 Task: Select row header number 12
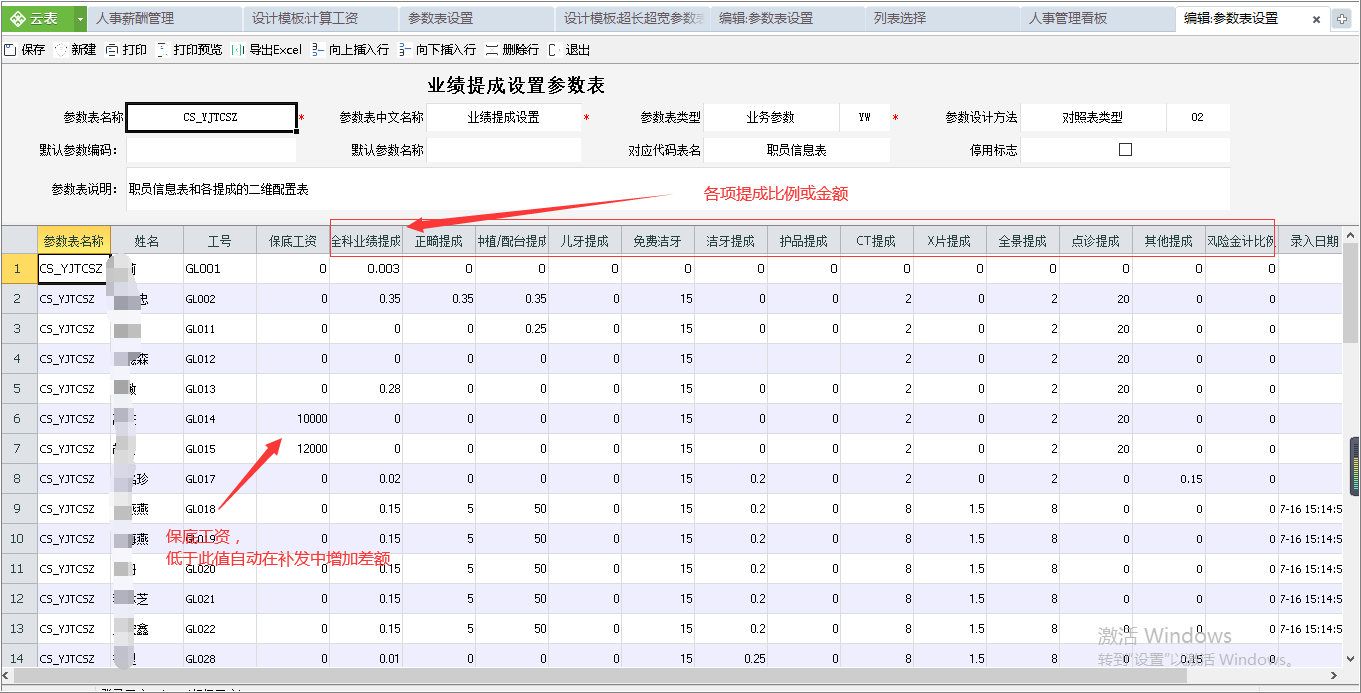tap(19, 599)
